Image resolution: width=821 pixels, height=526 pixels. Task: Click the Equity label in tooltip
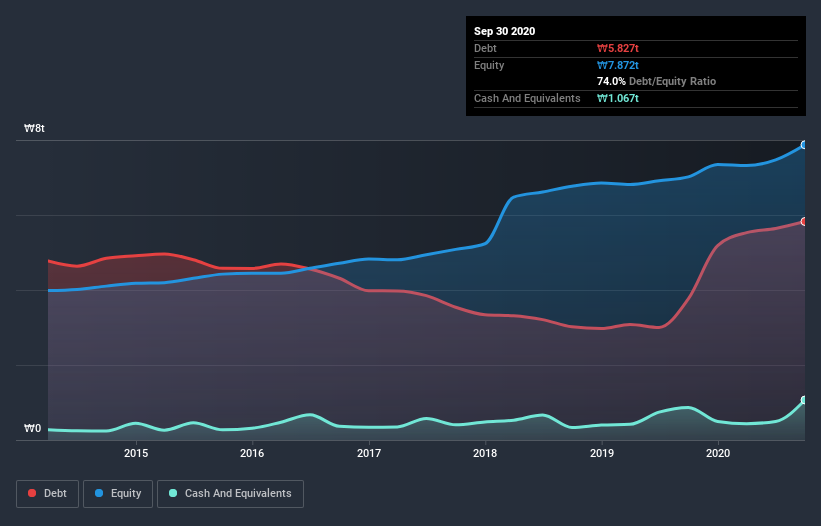click(x=489, y=65)
